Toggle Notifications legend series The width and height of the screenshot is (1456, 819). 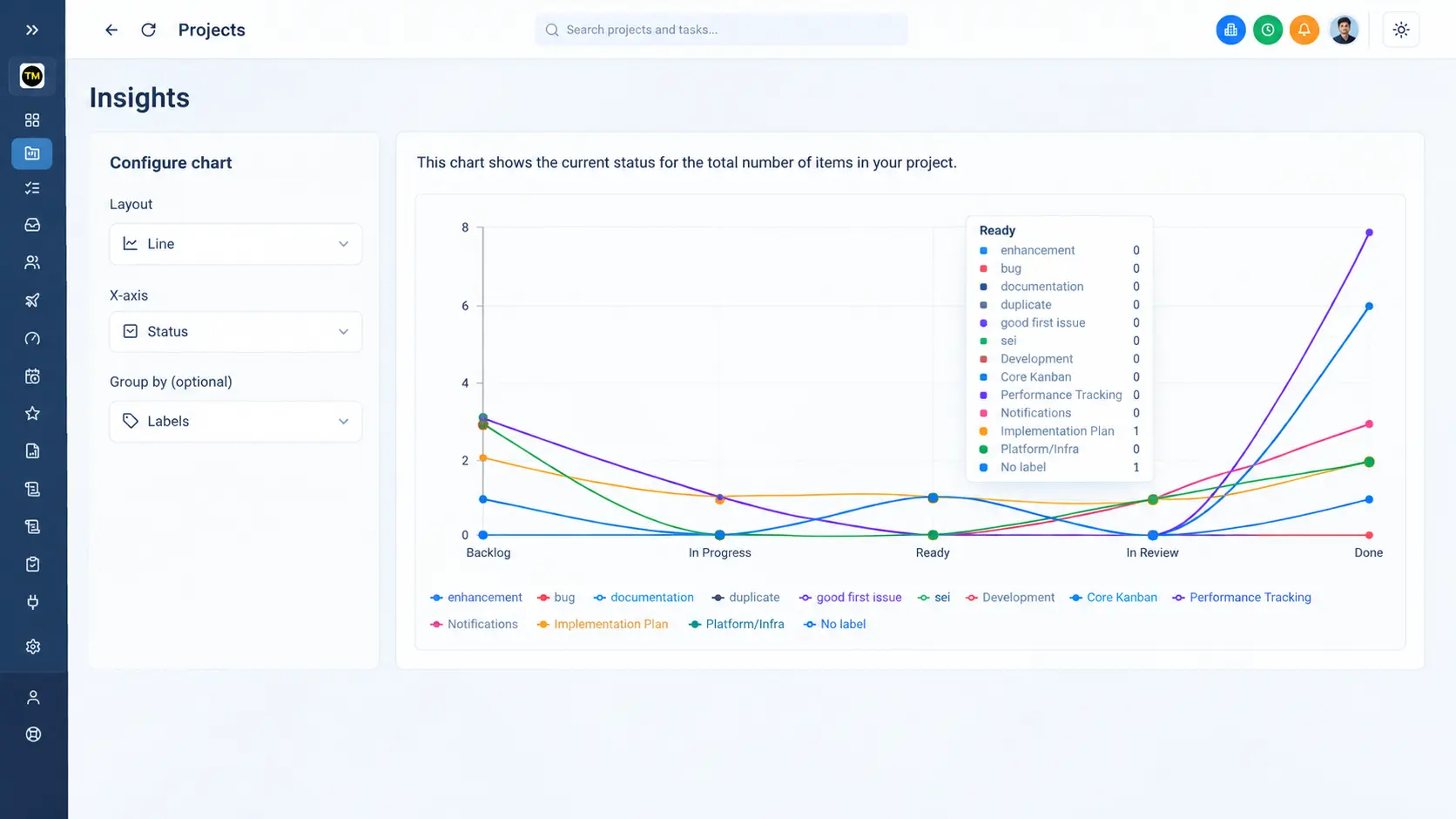474,625
